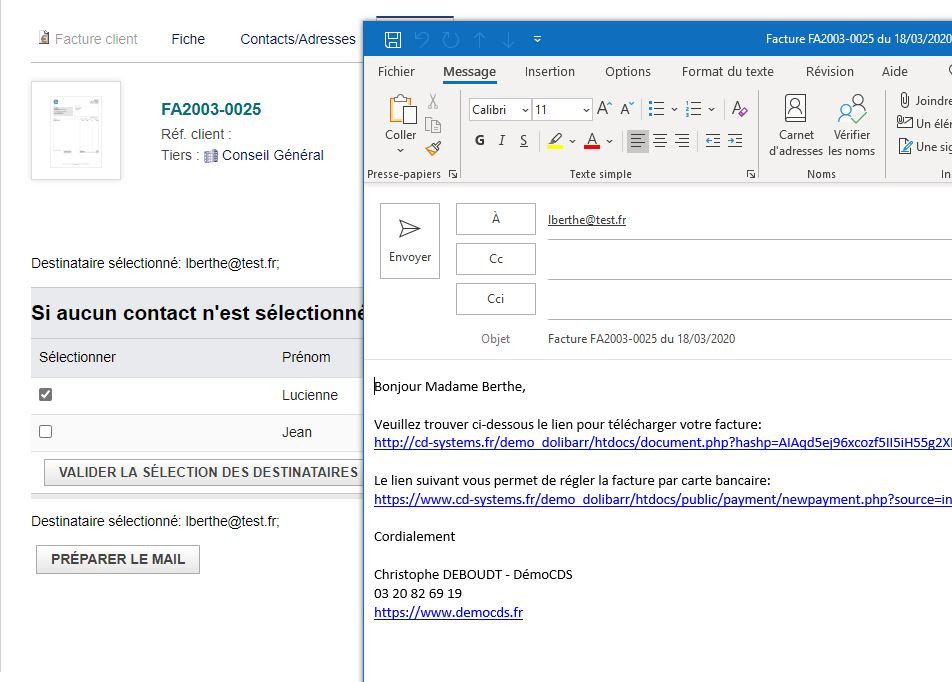The image size is (952, 682).
Task: Expand the numbered list style arrow
Action: point(712,110)
